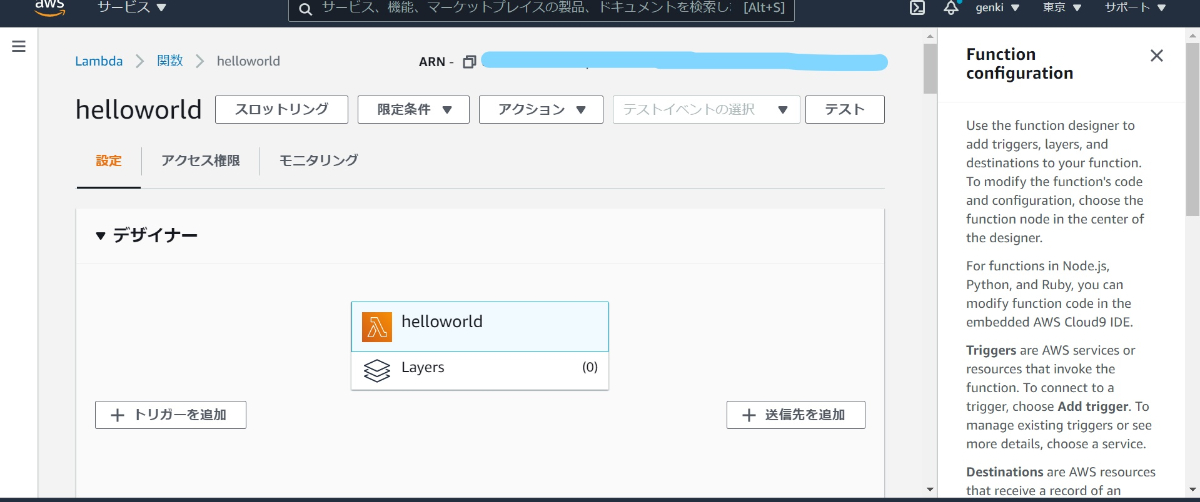Click the helloworld page heading
The height and width of the screenshot is (502, 1200).
138,109
